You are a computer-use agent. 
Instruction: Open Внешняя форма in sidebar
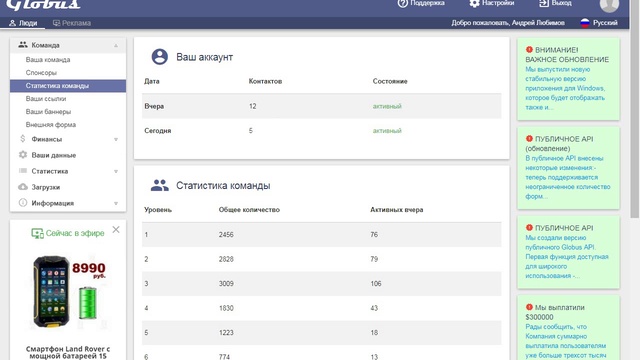coord(51,124)
